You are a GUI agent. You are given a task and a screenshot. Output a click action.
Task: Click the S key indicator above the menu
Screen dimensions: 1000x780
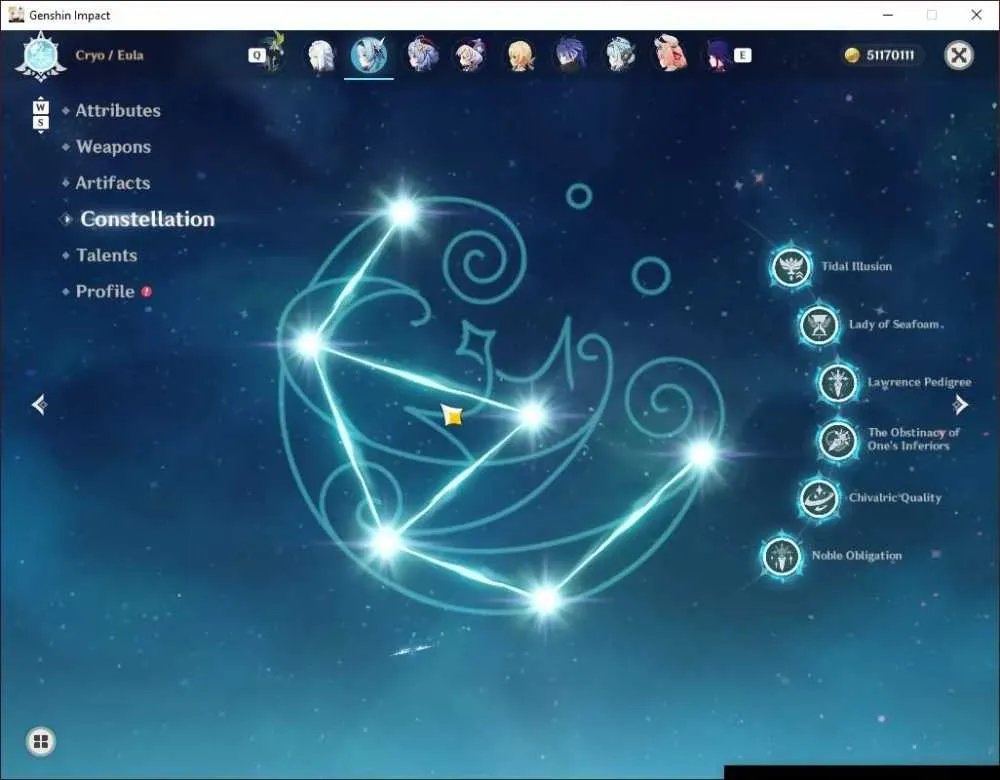coord(40,122)
